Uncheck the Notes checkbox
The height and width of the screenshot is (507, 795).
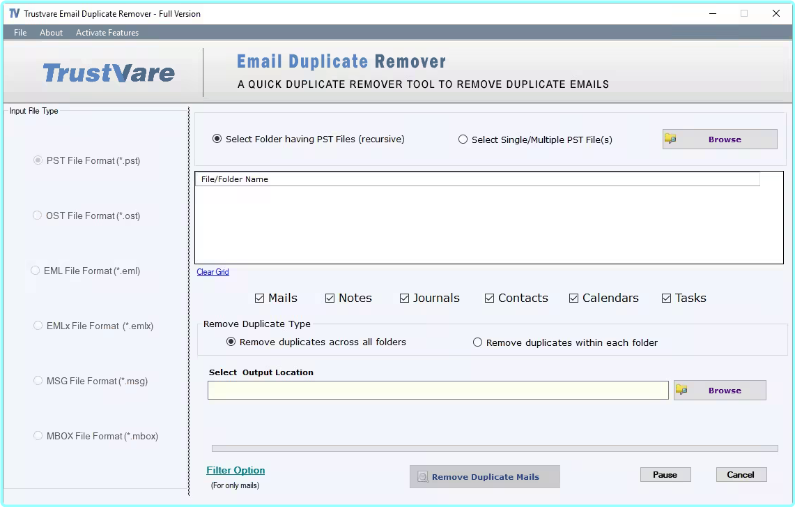click(x=330, y=298)
